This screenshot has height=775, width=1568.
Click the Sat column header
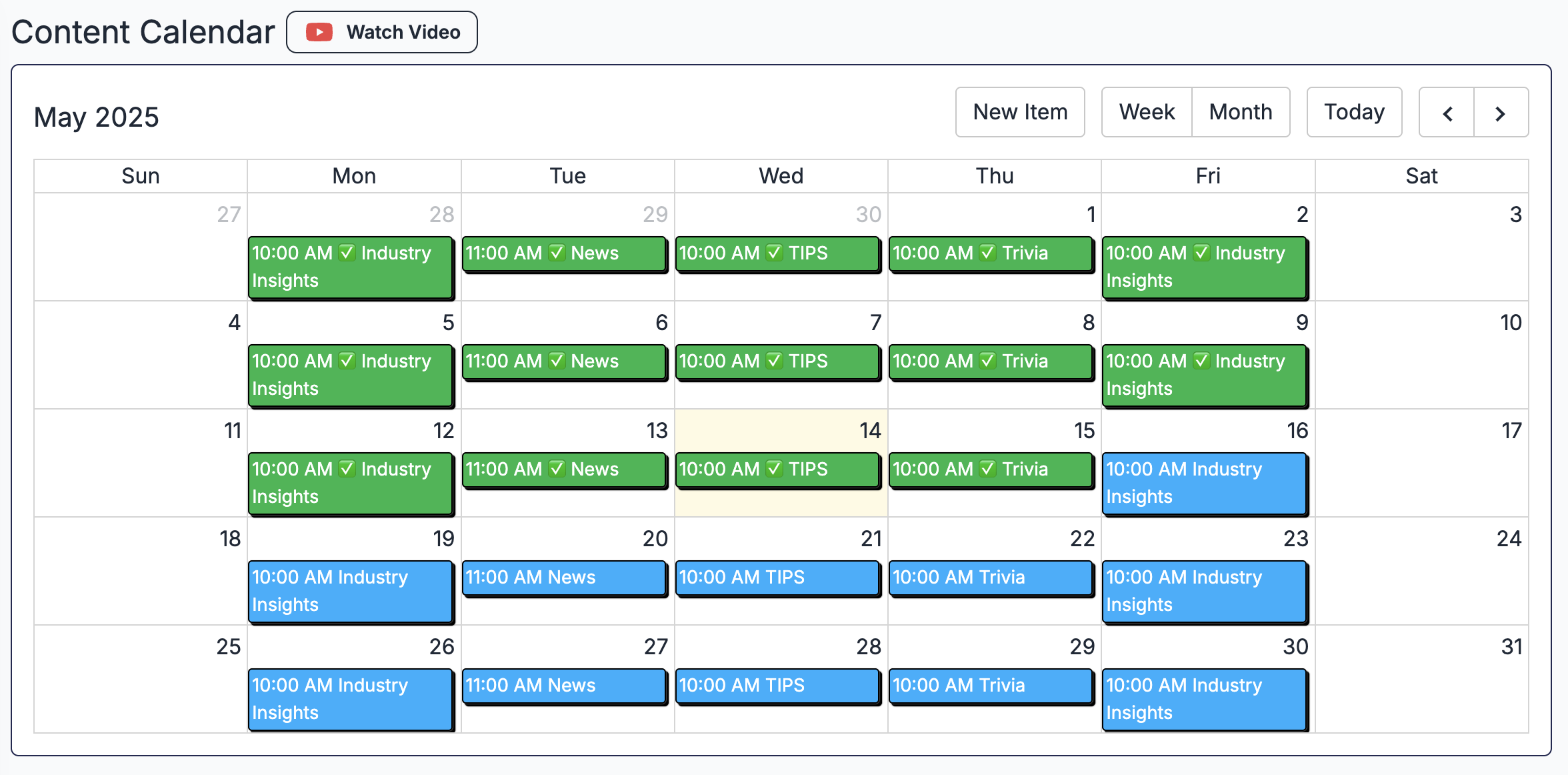click(x=1421, y=176)
